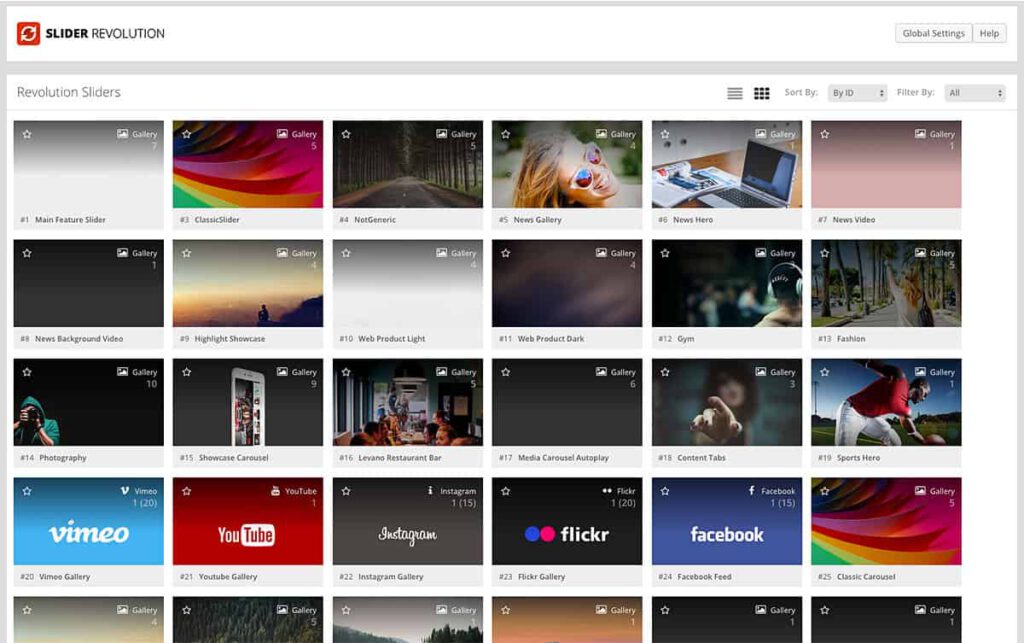Favorite the Photography slider star
This screenshot has width=1024, height=643.
pos(27,371)
